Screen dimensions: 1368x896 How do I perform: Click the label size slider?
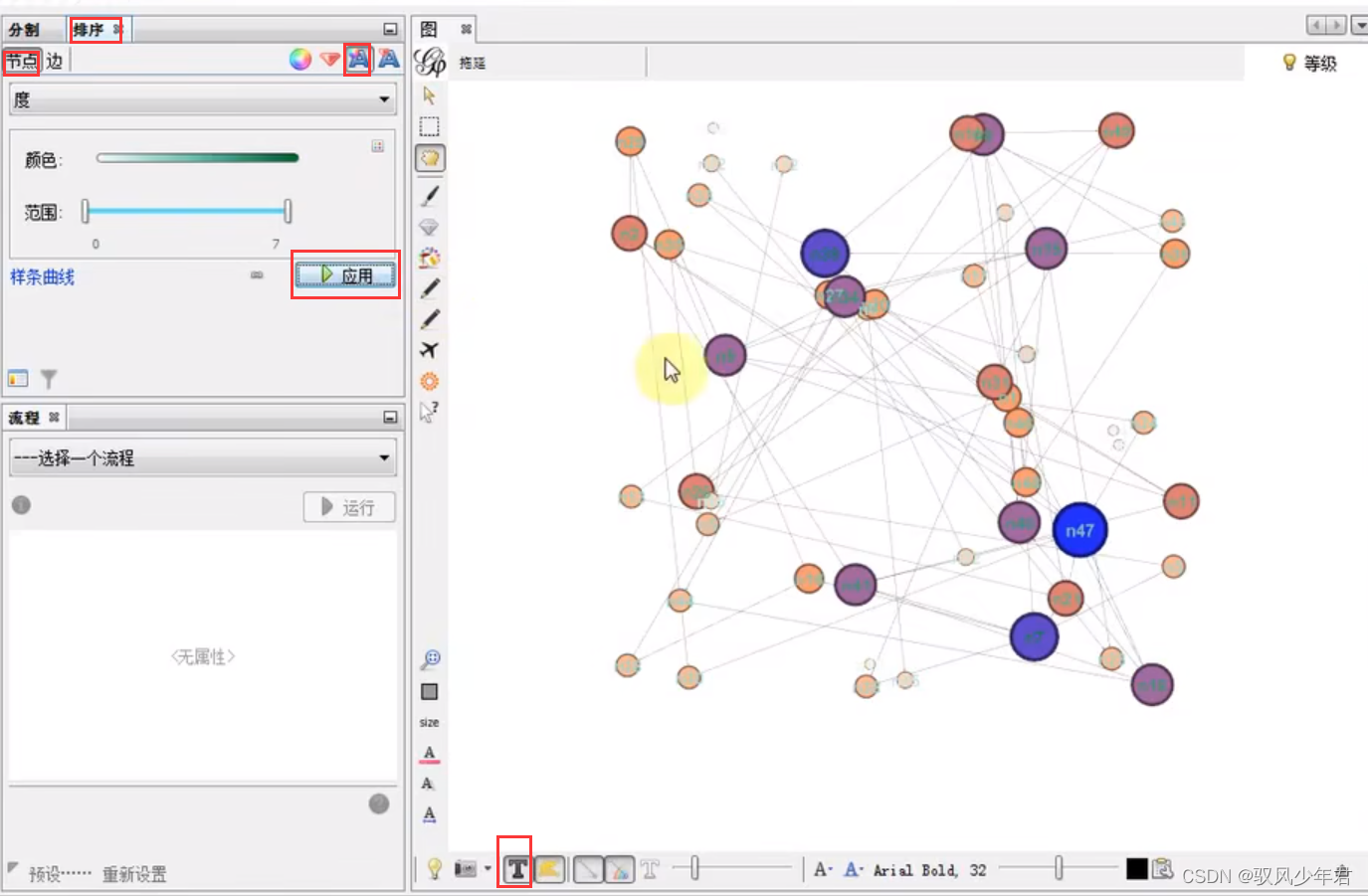tap(1059, 869)
